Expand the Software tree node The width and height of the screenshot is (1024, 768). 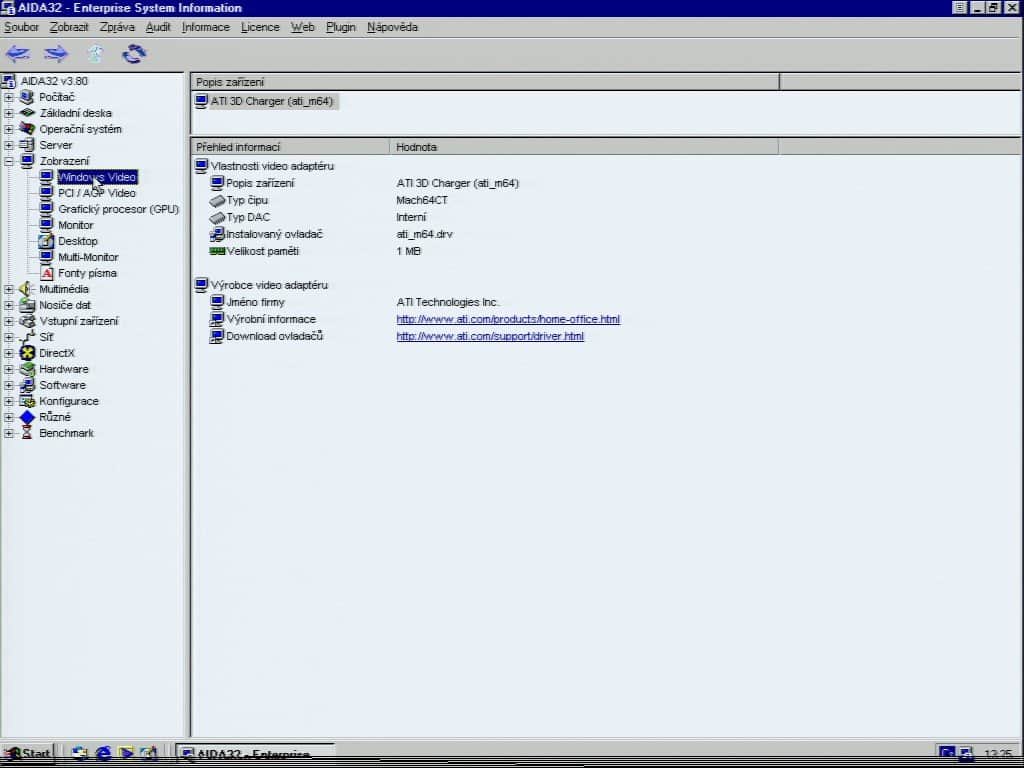(x=8, y=385)
